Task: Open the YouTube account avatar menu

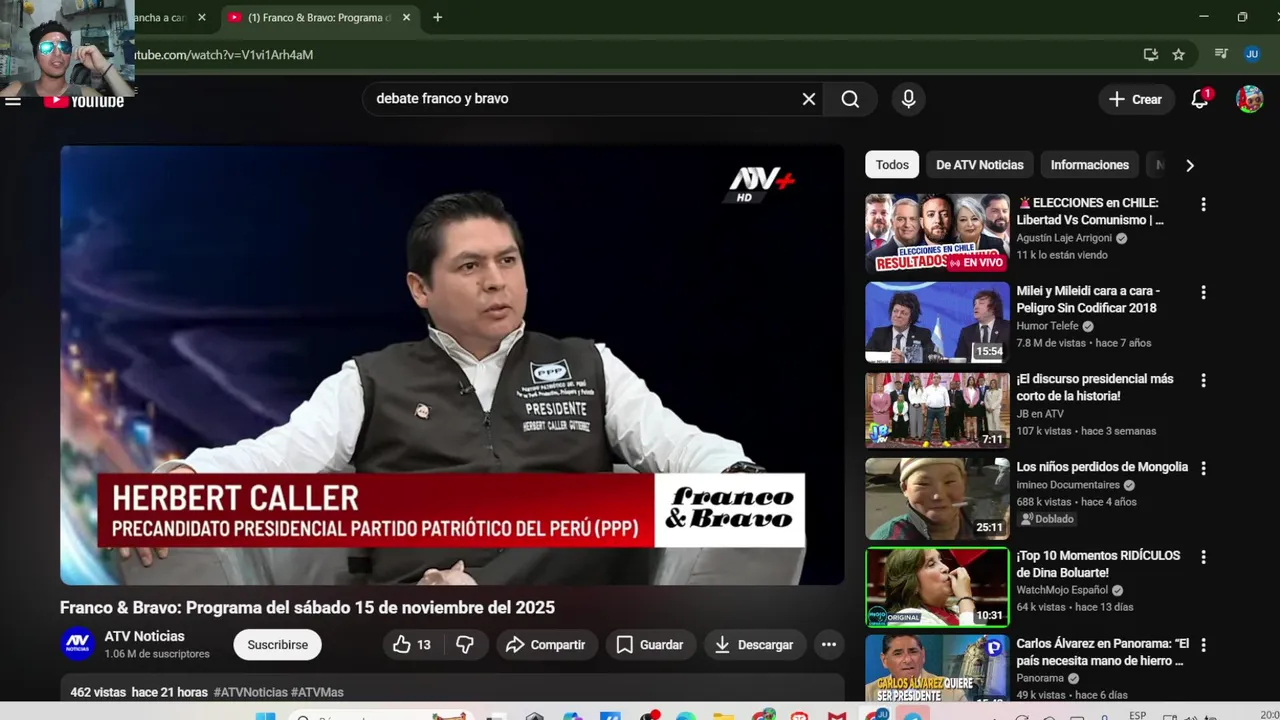Action: (1249, 99)
